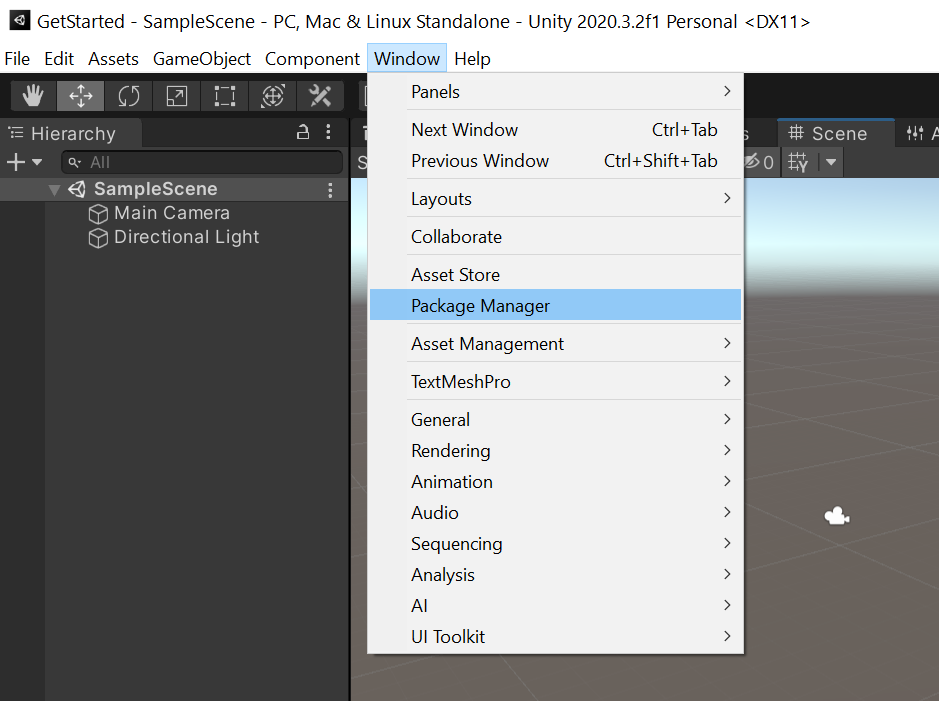Expand the AI submenu
The height and width of the screenshot is (701, 939).
coord(555,606)
